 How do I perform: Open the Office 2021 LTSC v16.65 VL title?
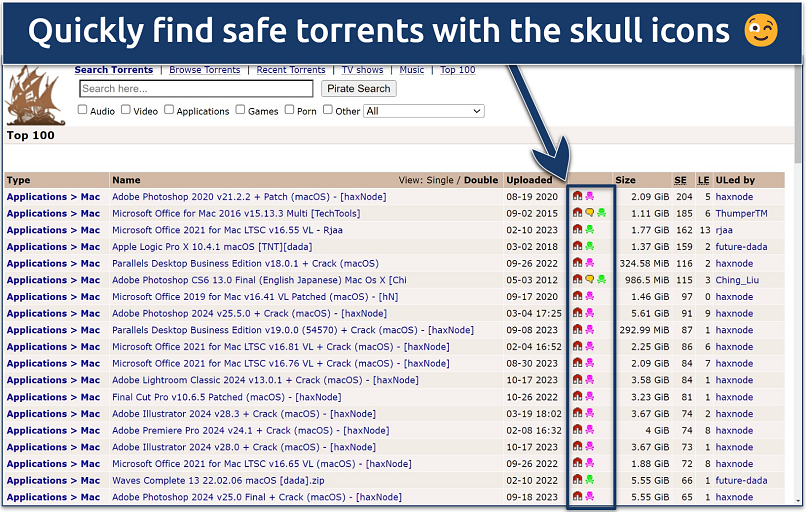(x=262, y=463)
